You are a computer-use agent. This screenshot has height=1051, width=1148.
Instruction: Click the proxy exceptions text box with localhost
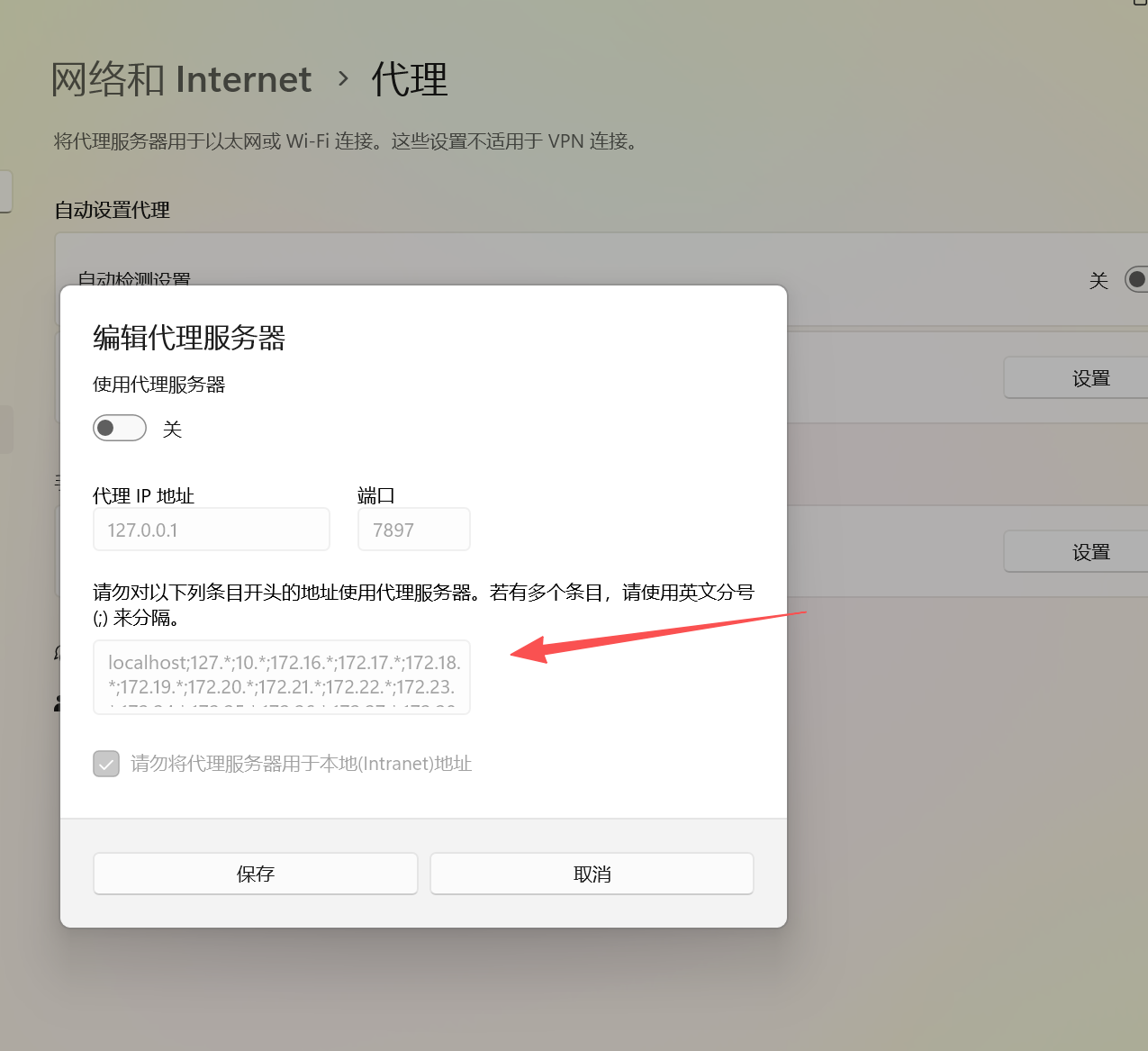click(282, 677)
